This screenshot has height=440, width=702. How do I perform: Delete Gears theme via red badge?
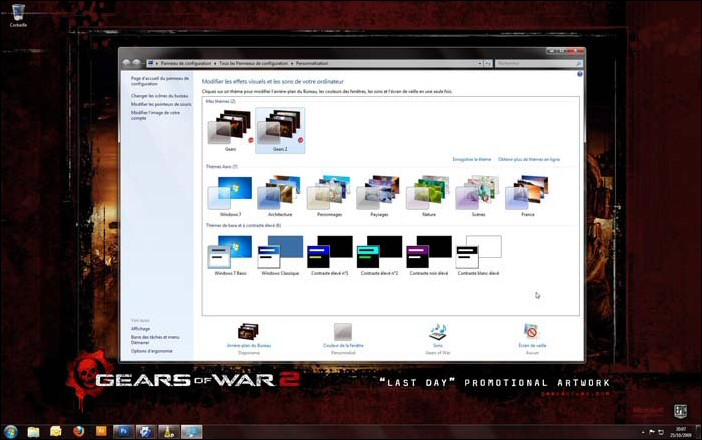[x=251, y=140]
